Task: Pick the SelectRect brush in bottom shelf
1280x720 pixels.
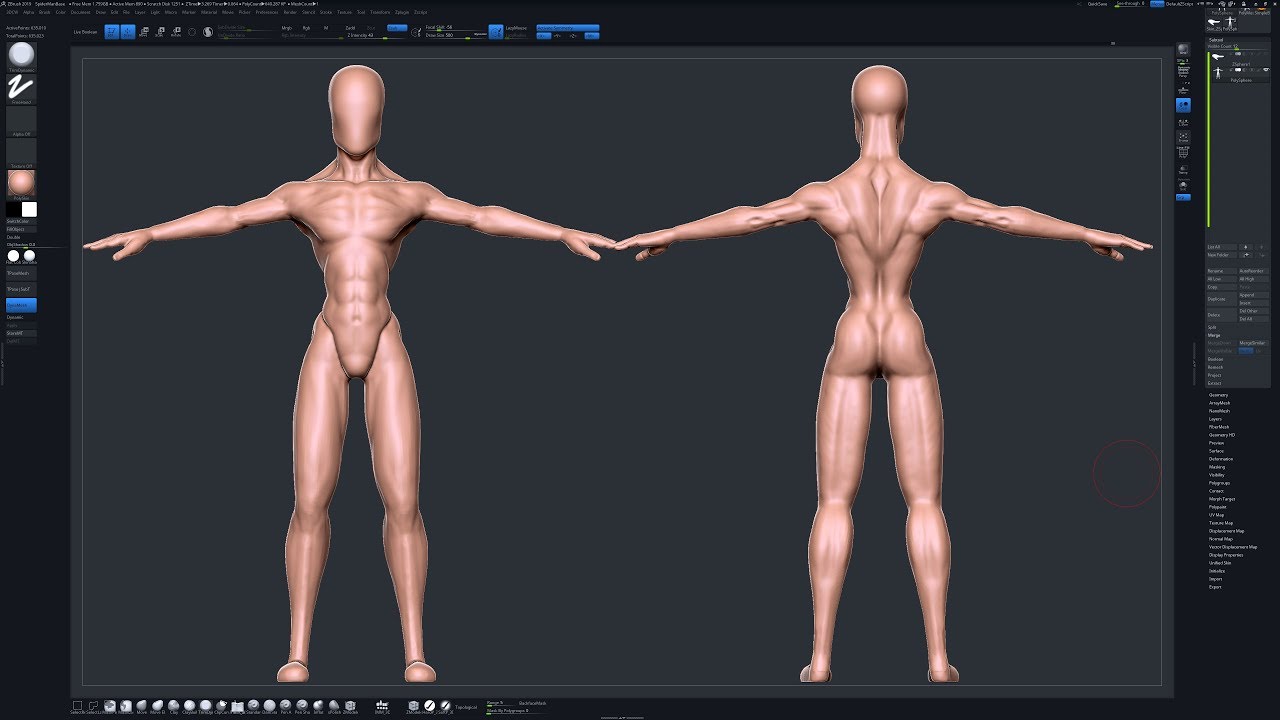Action: point(77,706)
